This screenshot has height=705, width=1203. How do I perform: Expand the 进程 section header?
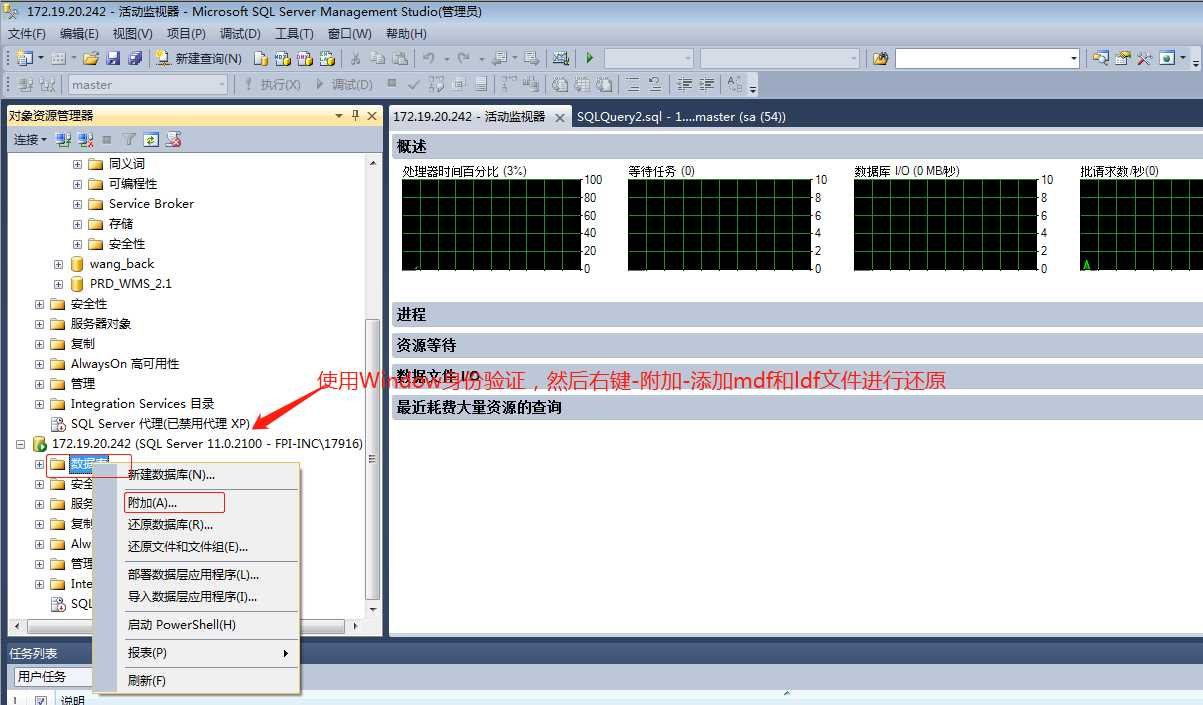(x=798, y=315)
